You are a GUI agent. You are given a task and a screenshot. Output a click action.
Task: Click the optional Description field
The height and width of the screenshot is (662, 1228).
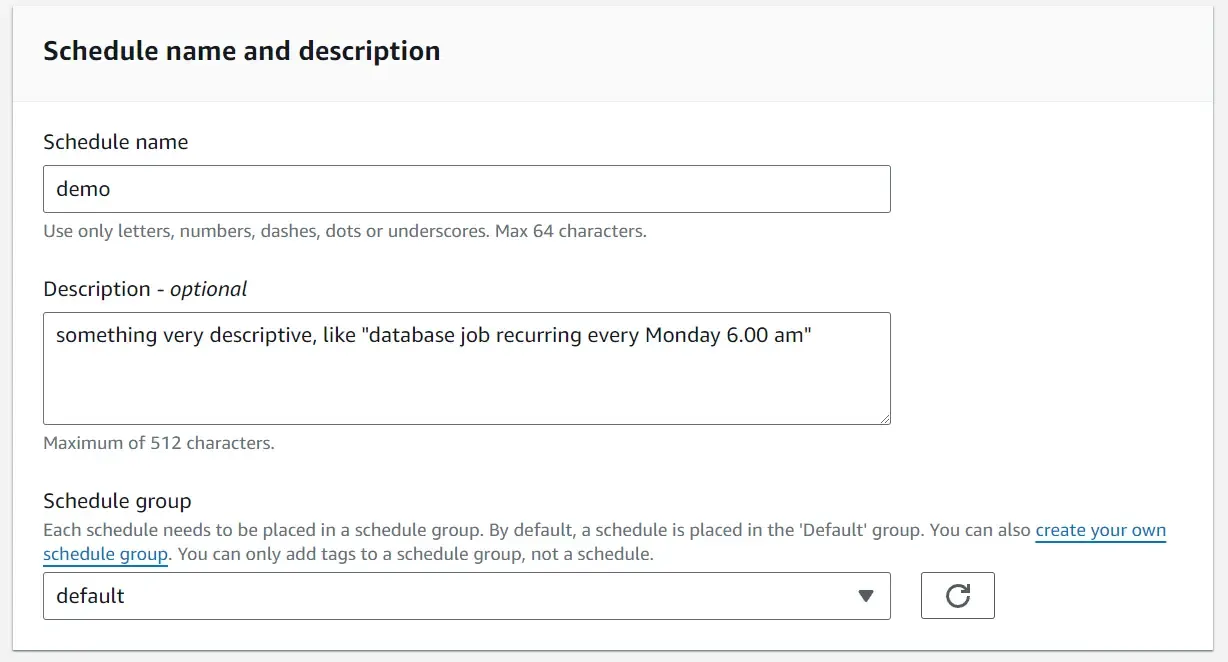point(466,368)
